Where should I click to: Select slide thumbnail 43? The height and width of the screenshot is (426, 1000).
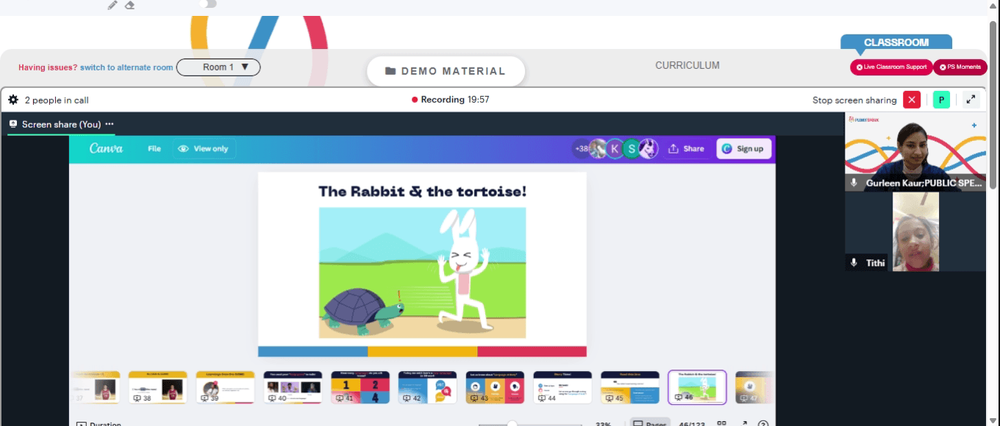coord(495,387)
